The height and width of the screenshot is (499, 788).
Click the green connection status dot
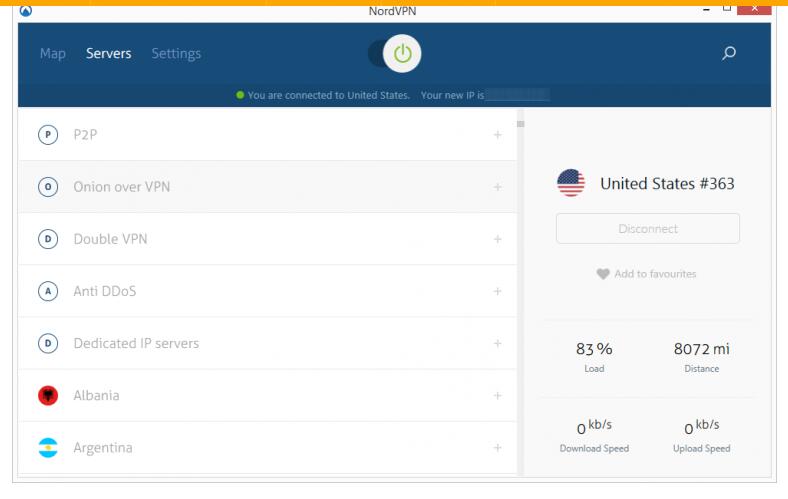click(x=240, y=95)
